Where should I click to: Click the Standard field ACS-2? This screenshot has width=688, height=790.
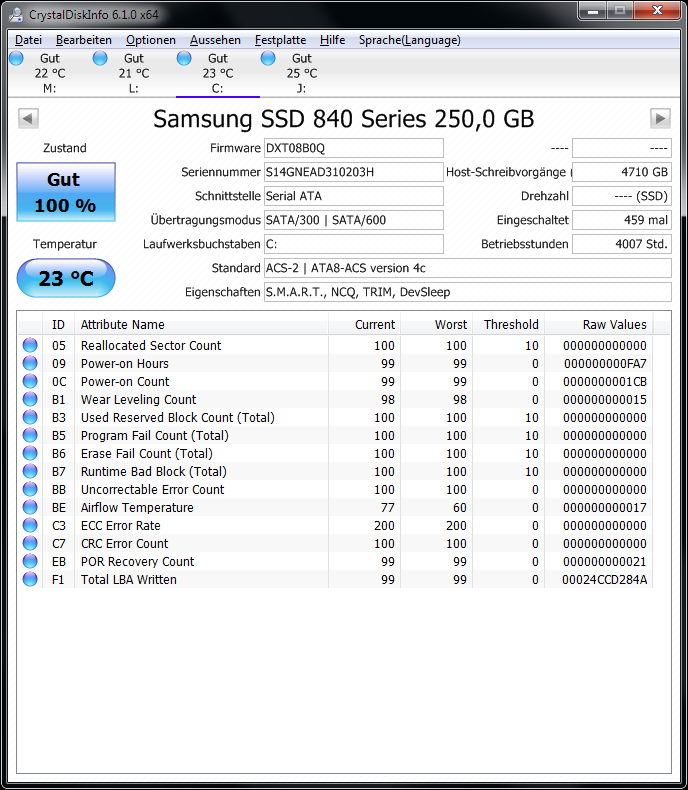point(467,268)
